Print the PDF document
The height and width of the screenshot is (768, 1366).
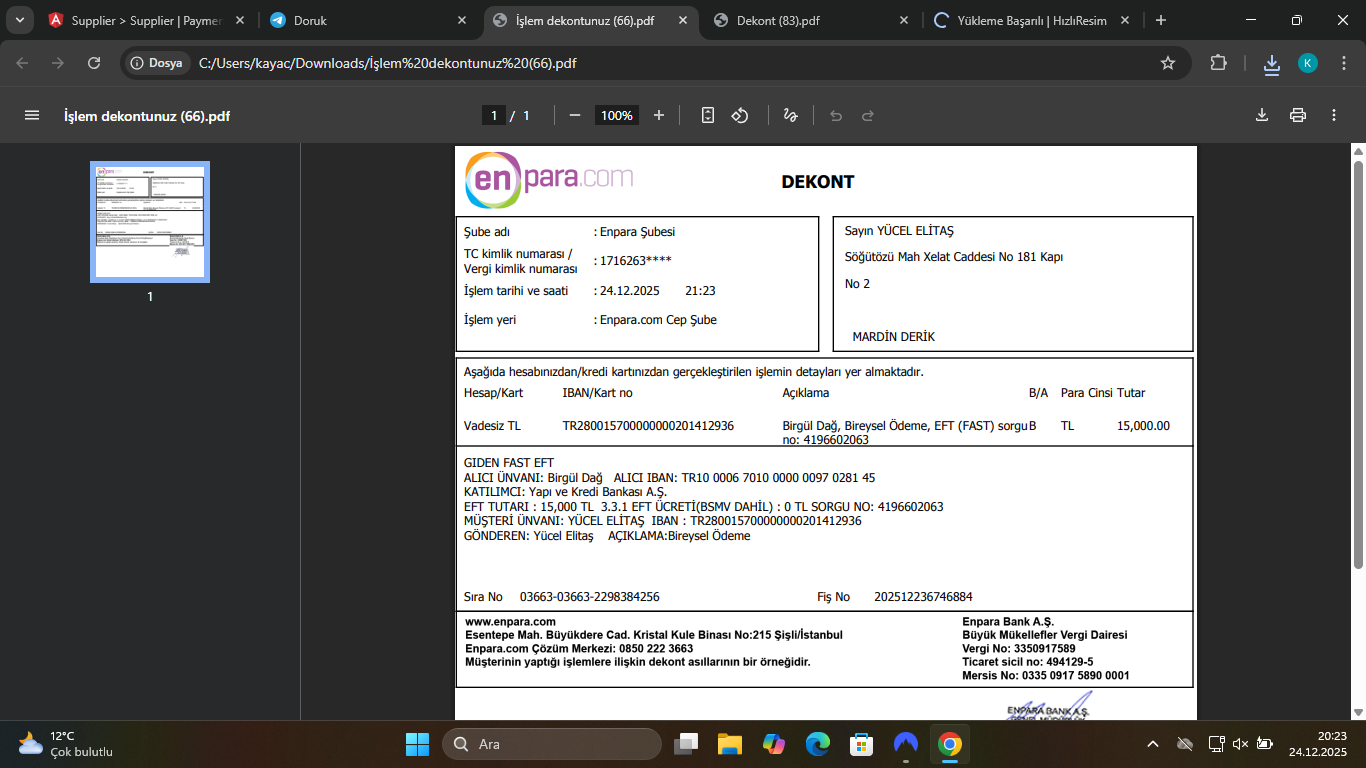coord(1298,115)
